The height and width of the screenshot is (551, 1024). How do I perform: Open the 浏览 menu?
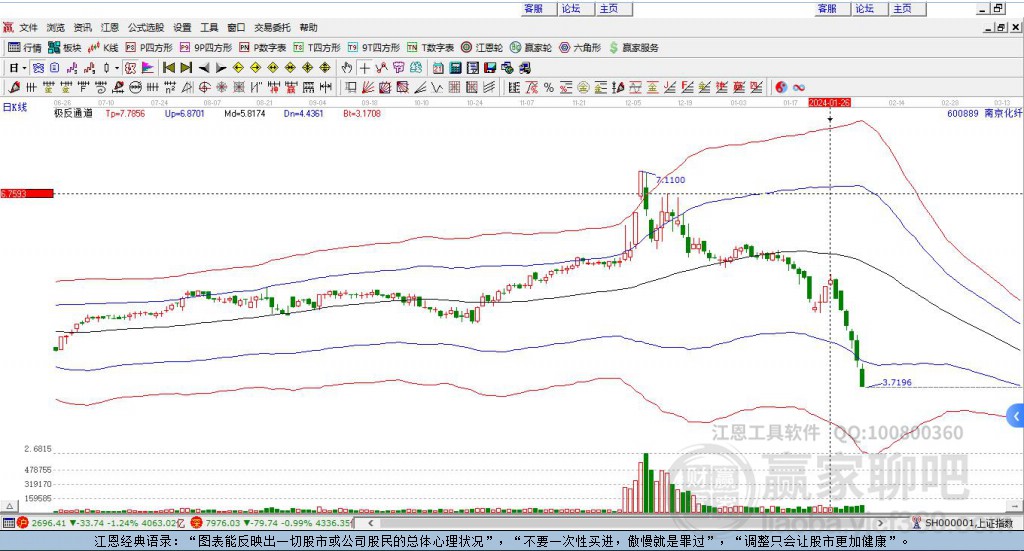click(56, 27)
